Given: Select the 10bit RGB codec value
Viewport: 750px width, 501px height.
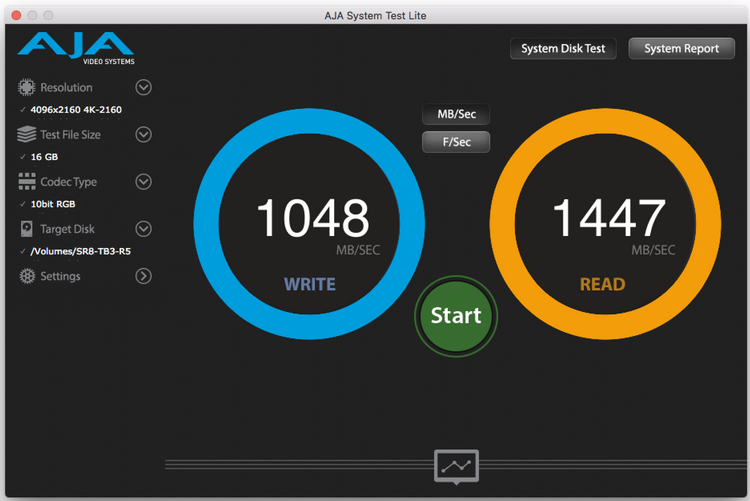Looking at the screenshot, I should click(53, 204).
